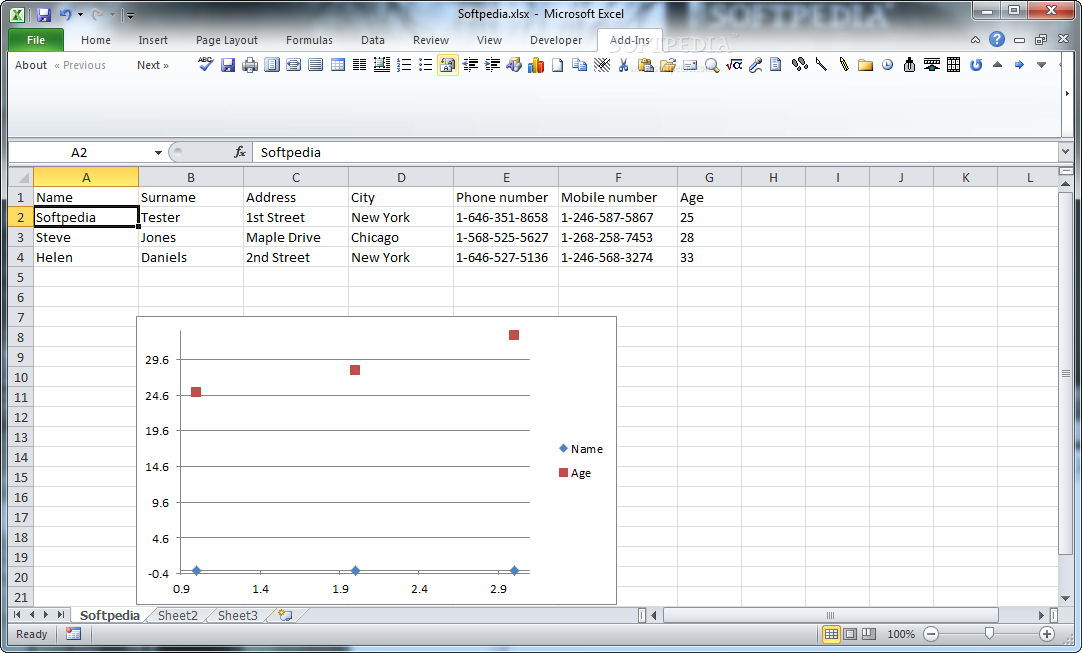The image size is (1082, 653).
Task: Click the printer icon in the toolbar
Action: pos(250,65)
